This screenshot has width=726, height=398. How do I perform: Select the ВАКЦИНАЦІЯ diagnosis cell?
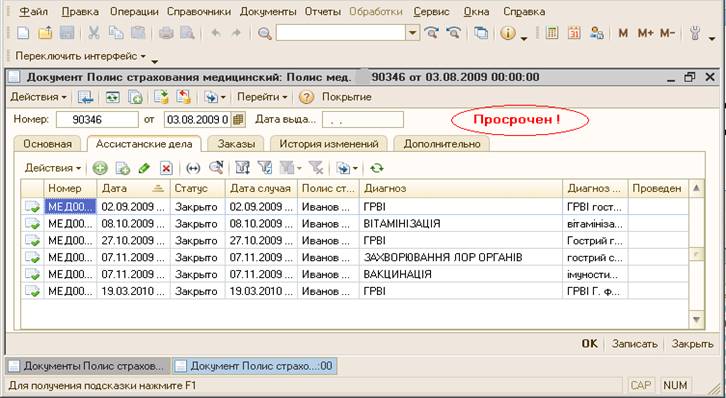(461, 274)
